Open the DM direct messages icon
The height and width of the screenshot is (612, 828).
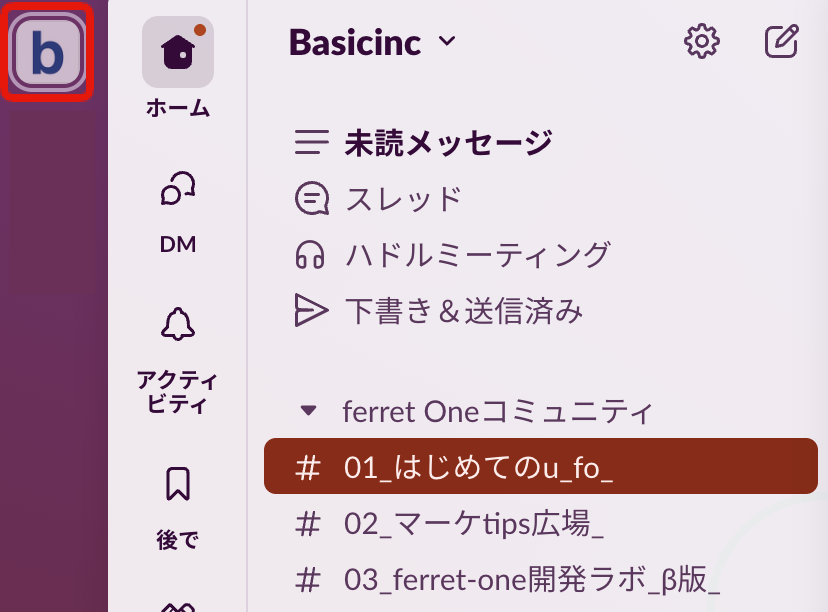pos(178,190)
